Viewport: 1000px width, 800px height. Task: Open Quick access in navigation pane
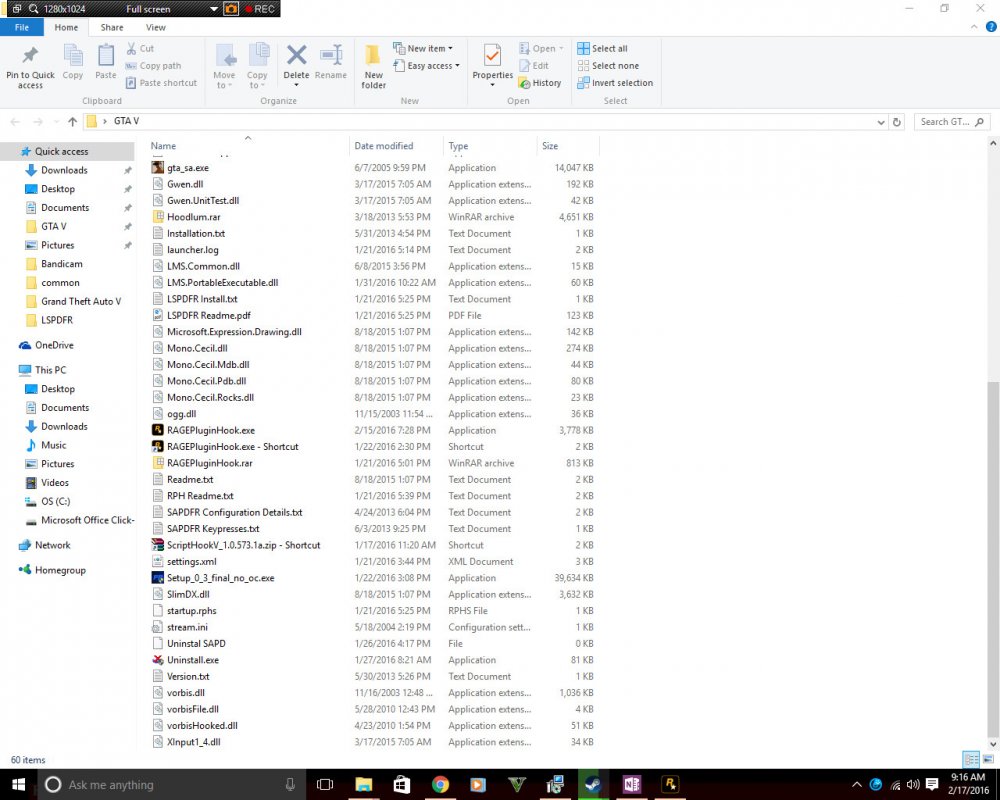pyautogui.click(x=61, y=152)
